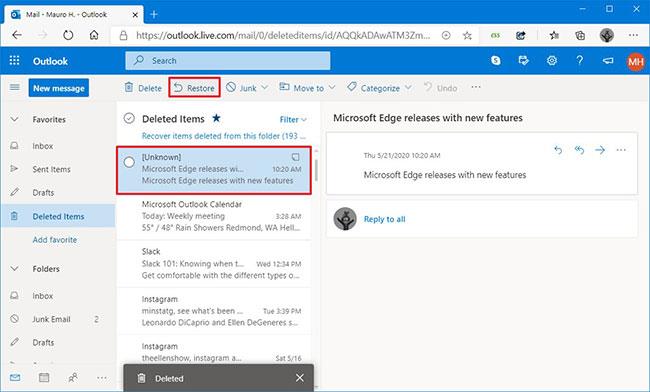650x392 pixels.
Task: Open the Outlook help question mark
Action: coord(580,61)
